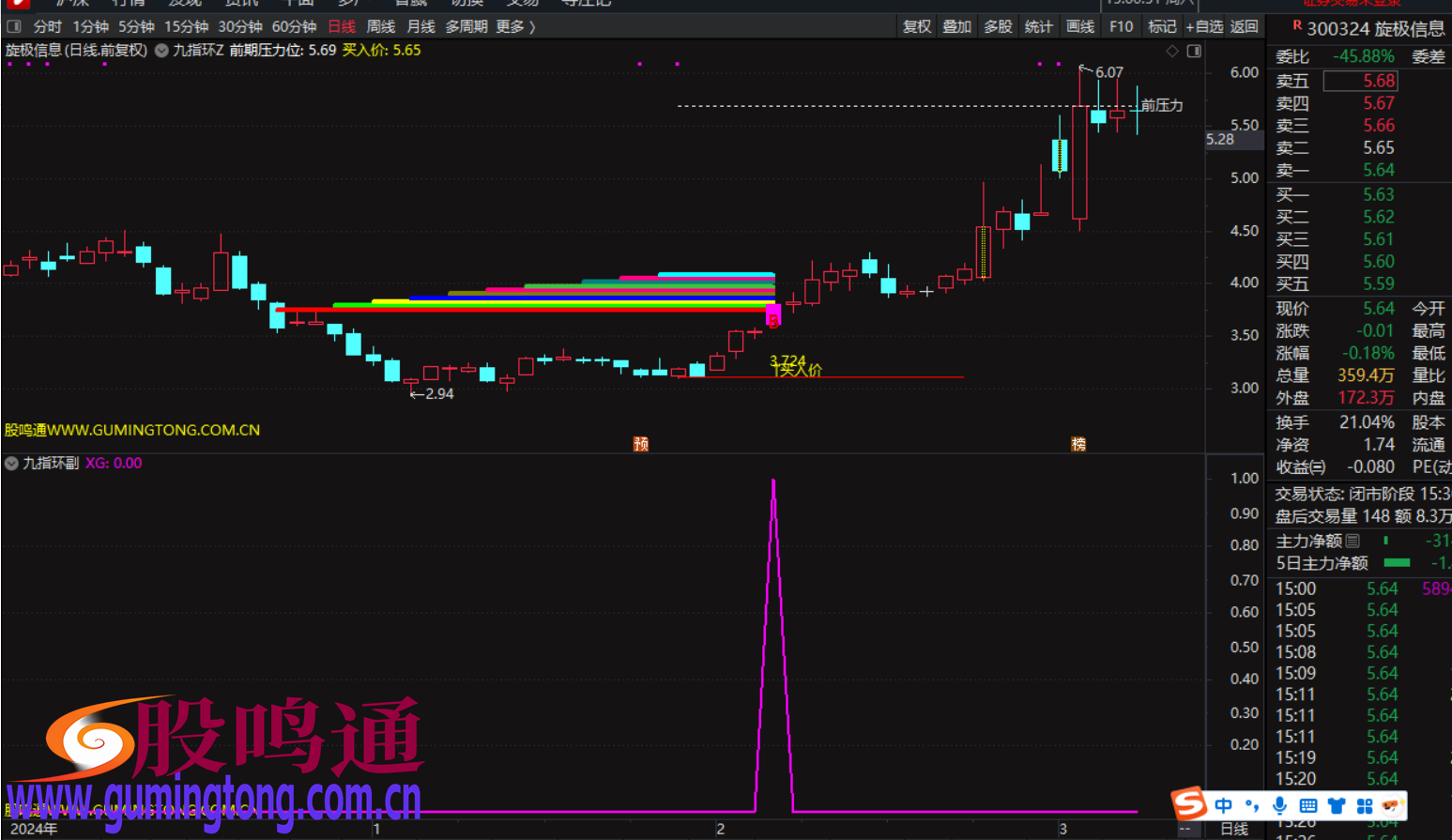Switch to the 周线 weekly chart tab
This screenshot has width=1452, height=840.
point(380,26)
